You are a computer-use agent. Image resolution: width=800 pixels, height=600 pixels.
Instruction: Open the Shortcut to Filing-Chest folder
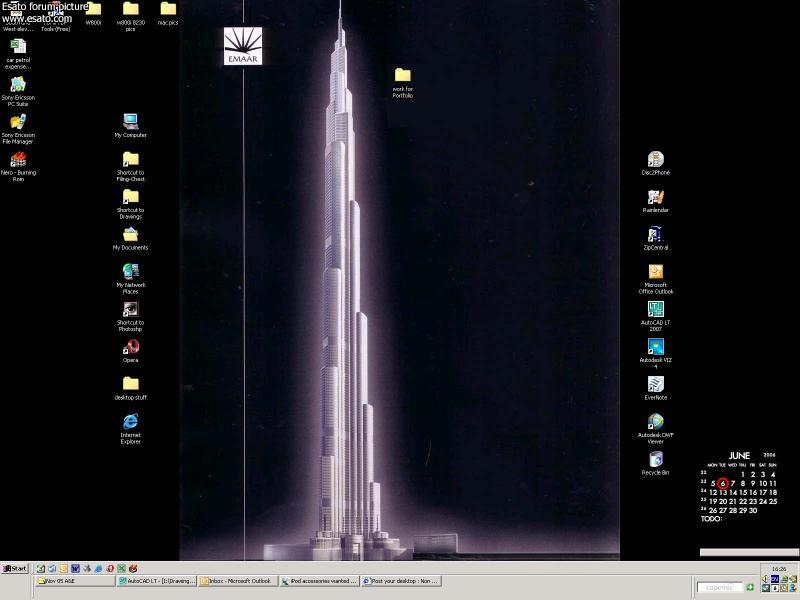(x=131, y=166)
